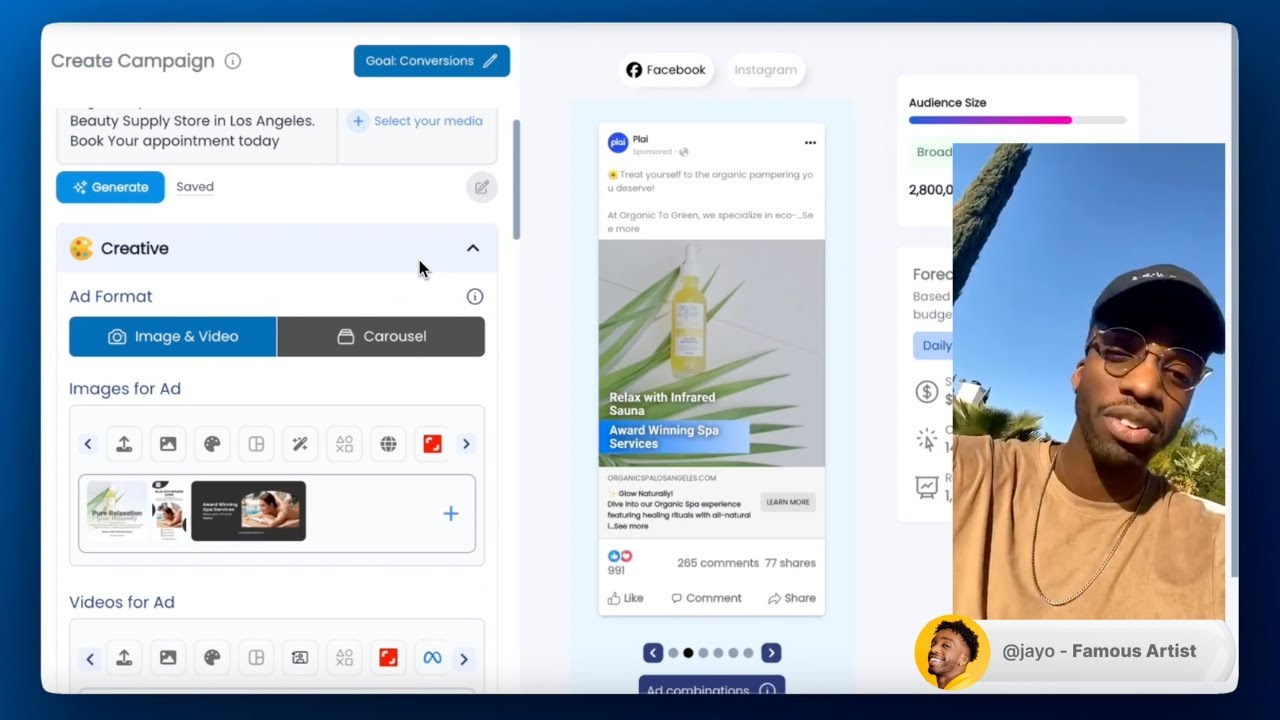Click shapes icon in Videos for Ad toolbar
This screenshot has width=1280, height=720.
(344, 658)
